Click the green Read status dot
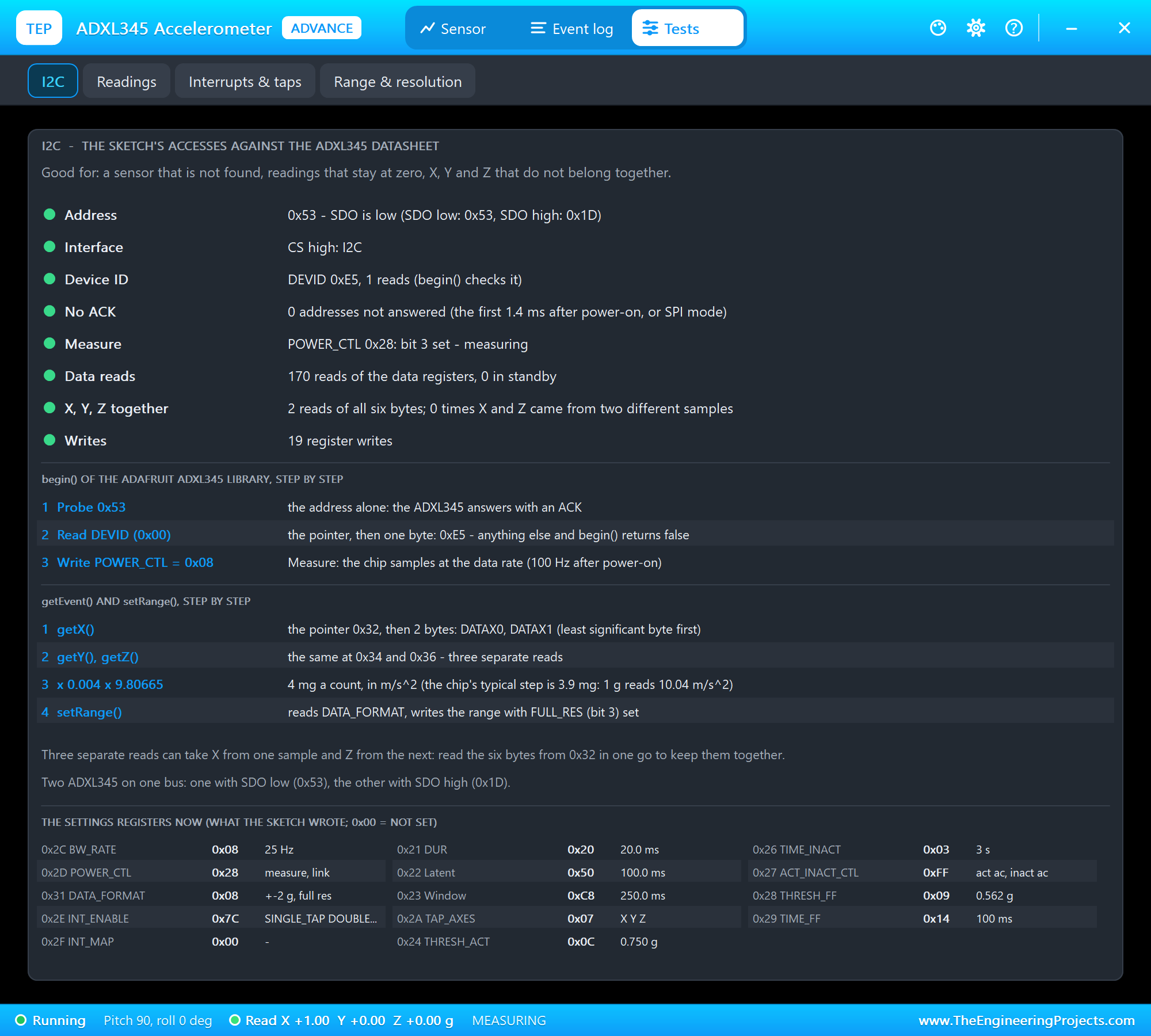This screenshot has height=1036, width=1151. [x=235, y=1020]
